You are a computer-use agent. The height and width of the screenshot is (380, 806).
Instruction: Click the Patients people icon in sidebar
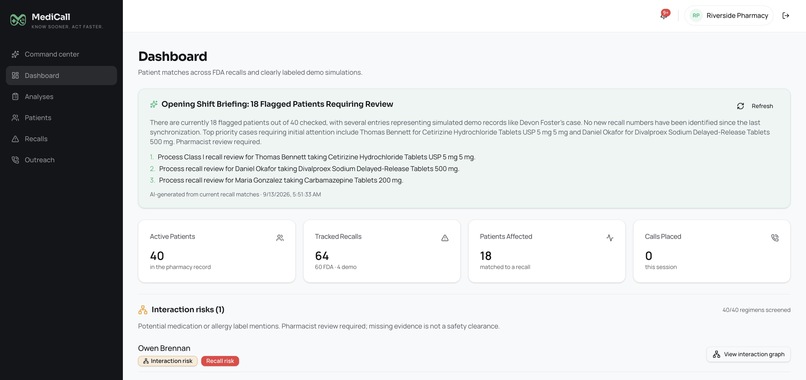[x=15, y=118]
